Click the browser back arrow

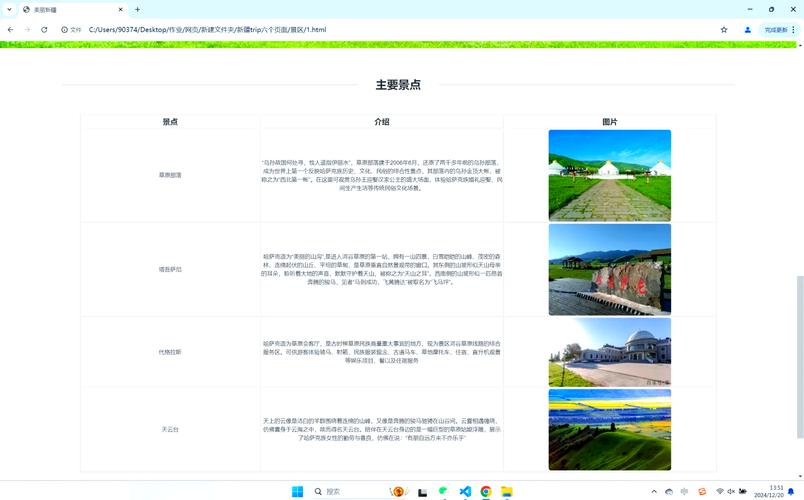(x=10, y=30)
